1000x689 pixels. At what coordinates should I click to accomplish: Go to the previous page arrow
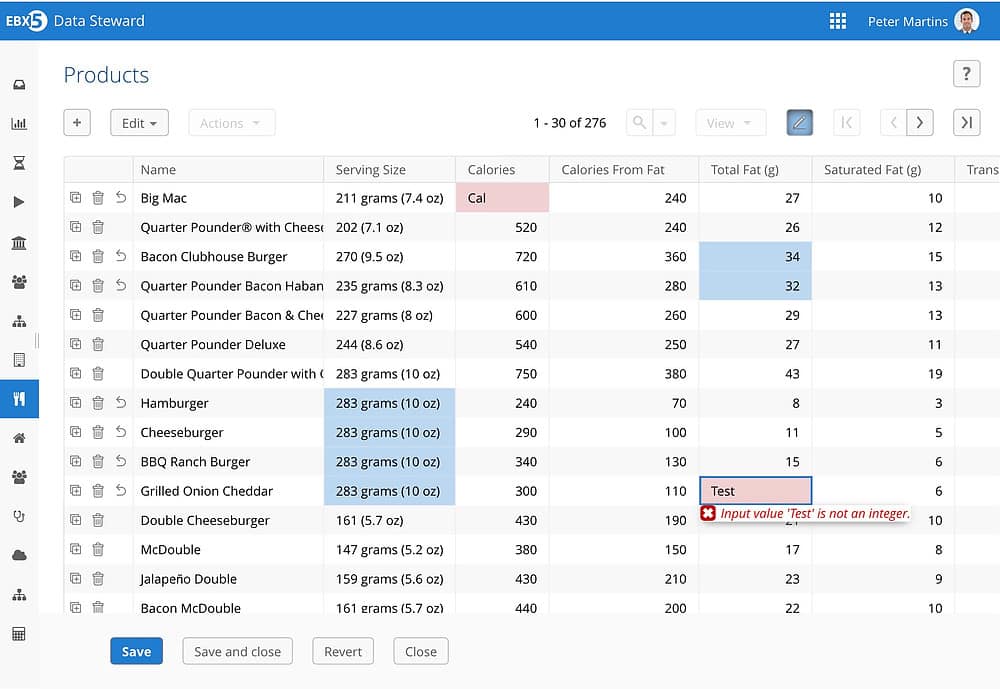click(893, 122)
